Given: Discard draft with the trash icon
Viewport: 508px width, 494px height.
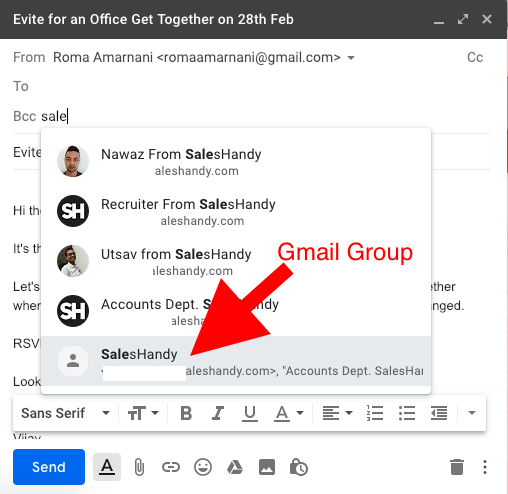Looking at the screenshot, I should (457, 467).
